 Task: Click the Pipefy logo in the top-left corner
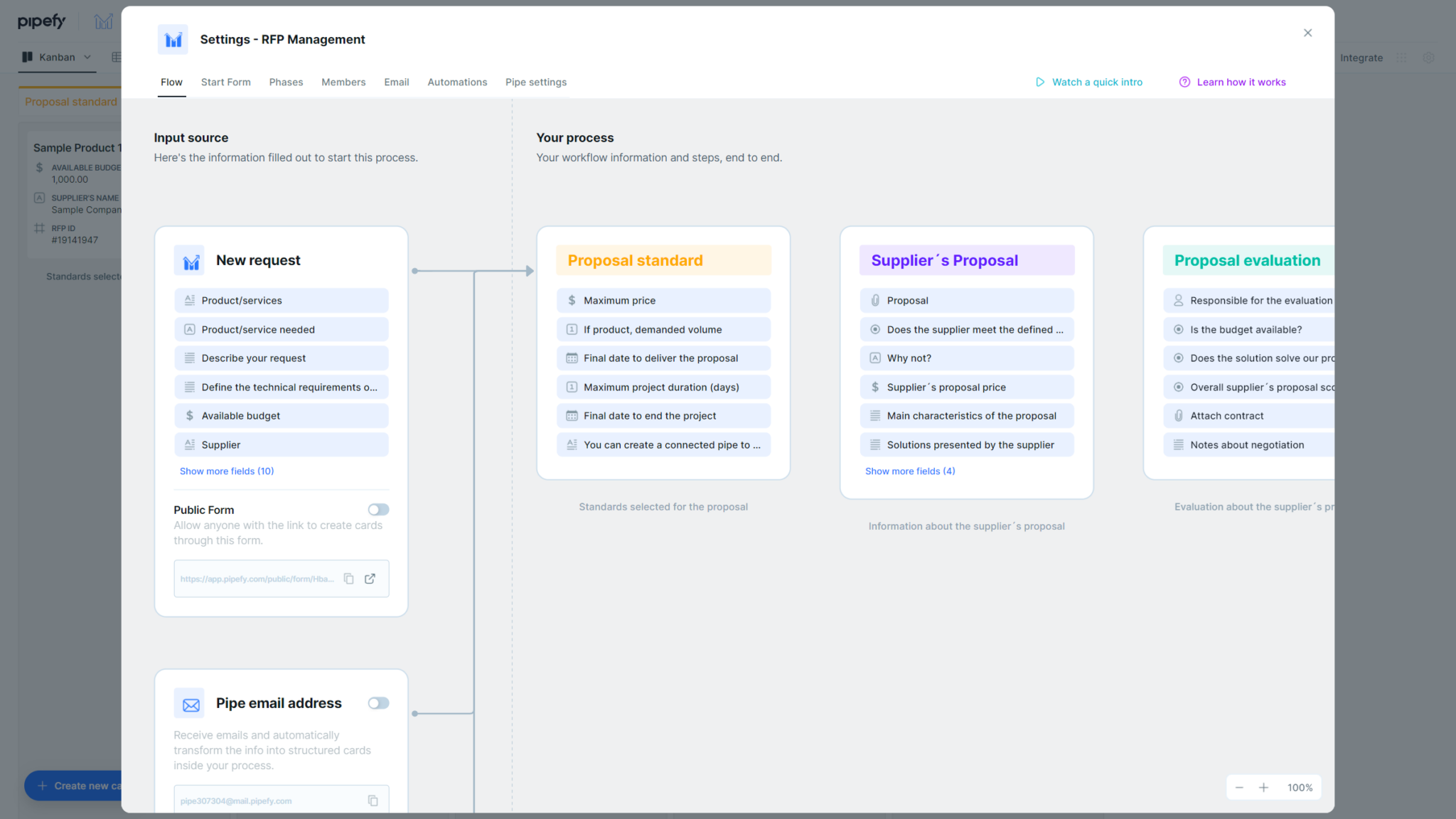click(x=41, y=21)
